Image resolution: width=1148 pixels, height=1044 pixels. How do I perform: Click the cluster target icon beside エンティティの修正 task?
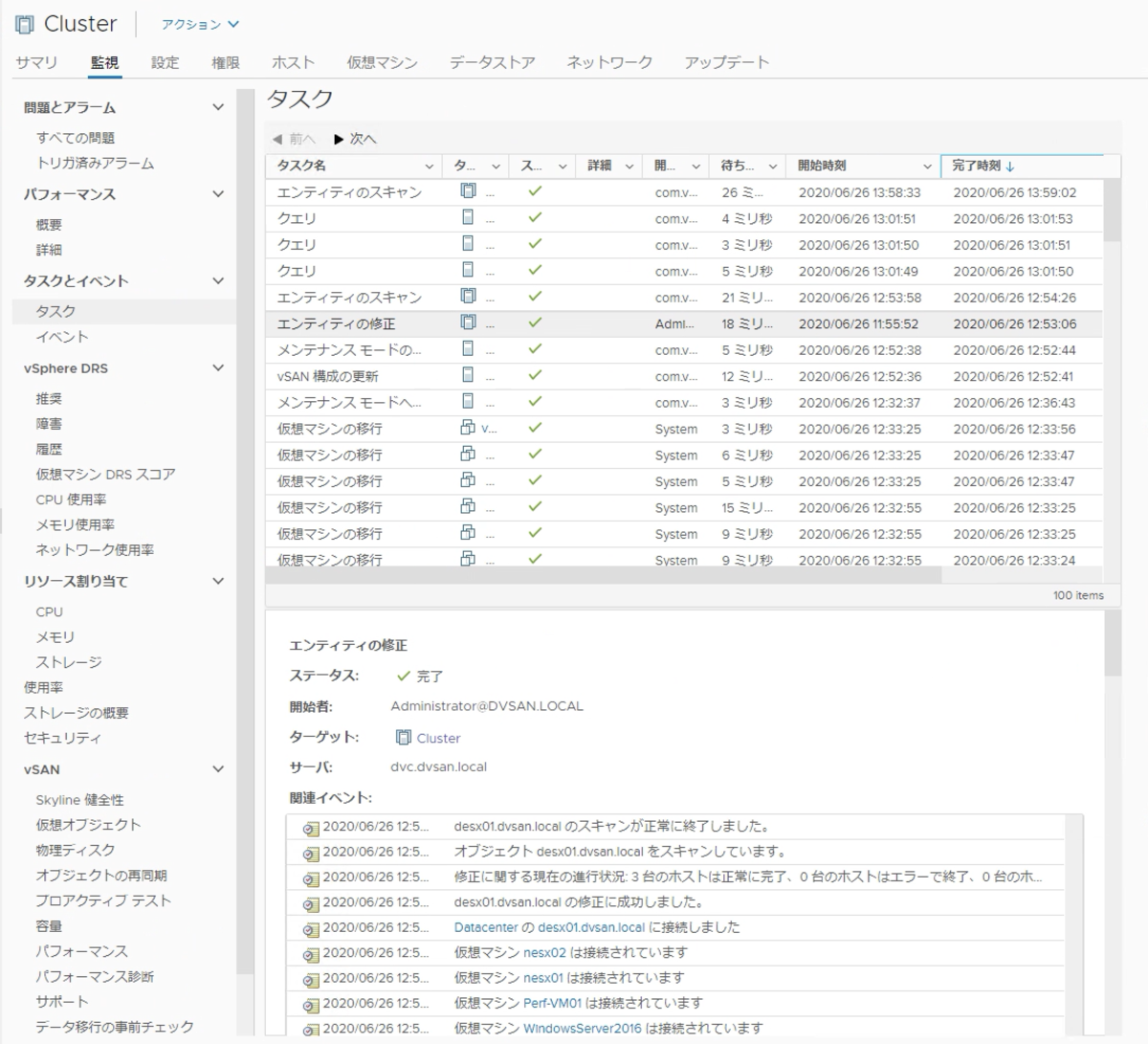[x=468, y=322]
